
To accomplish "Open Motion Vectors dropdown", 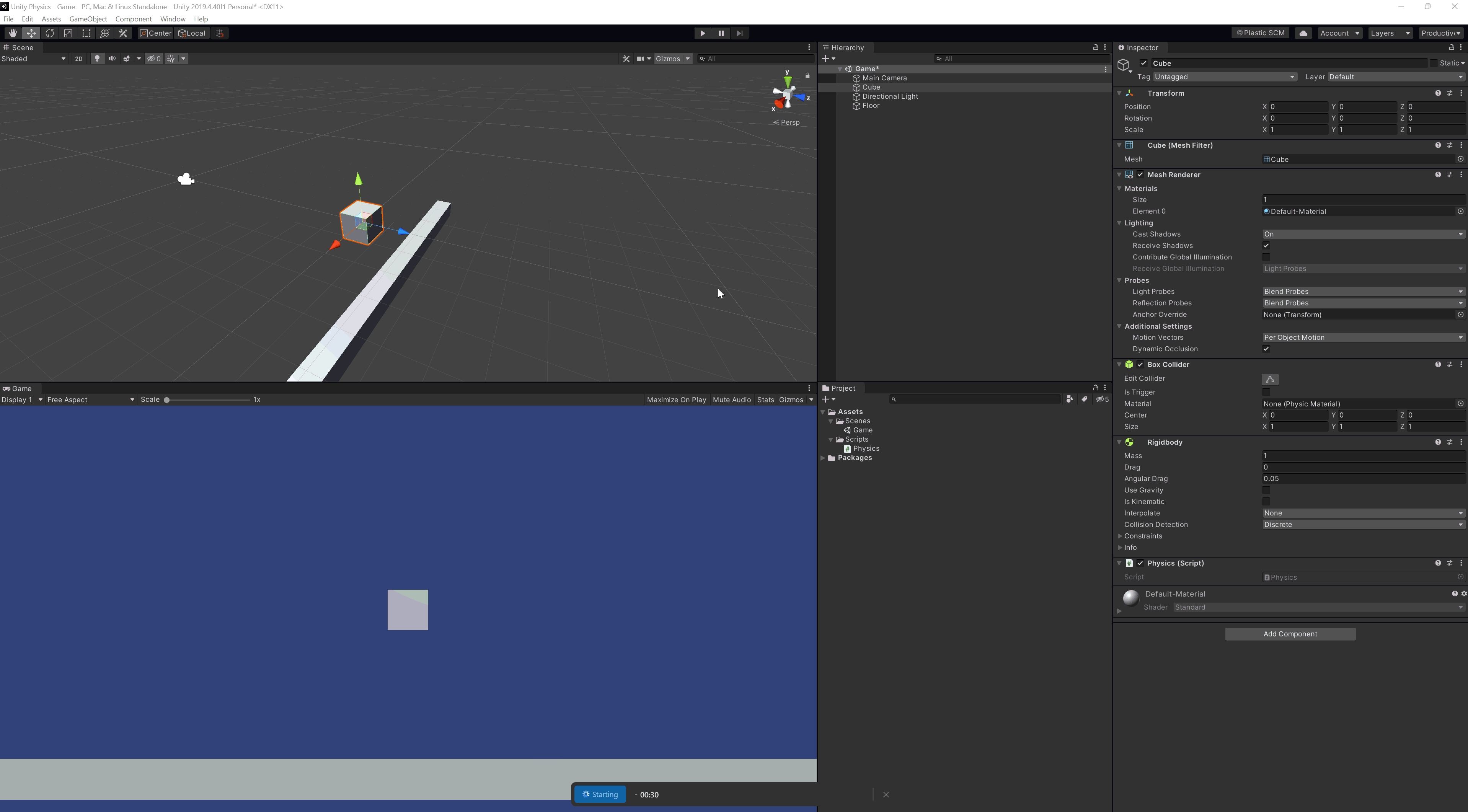I will [1363, 338].
